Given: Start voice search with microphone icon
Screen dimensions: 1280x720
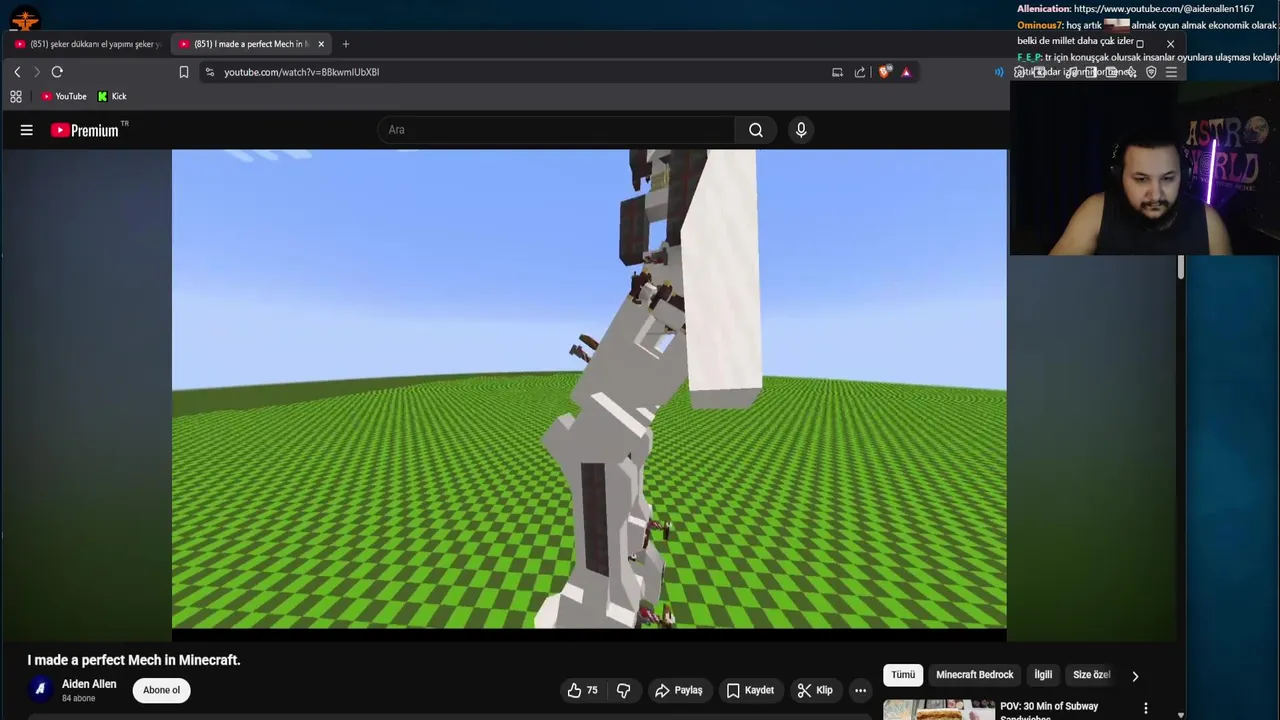Looking at the screenshot, I should pos(801,130).
